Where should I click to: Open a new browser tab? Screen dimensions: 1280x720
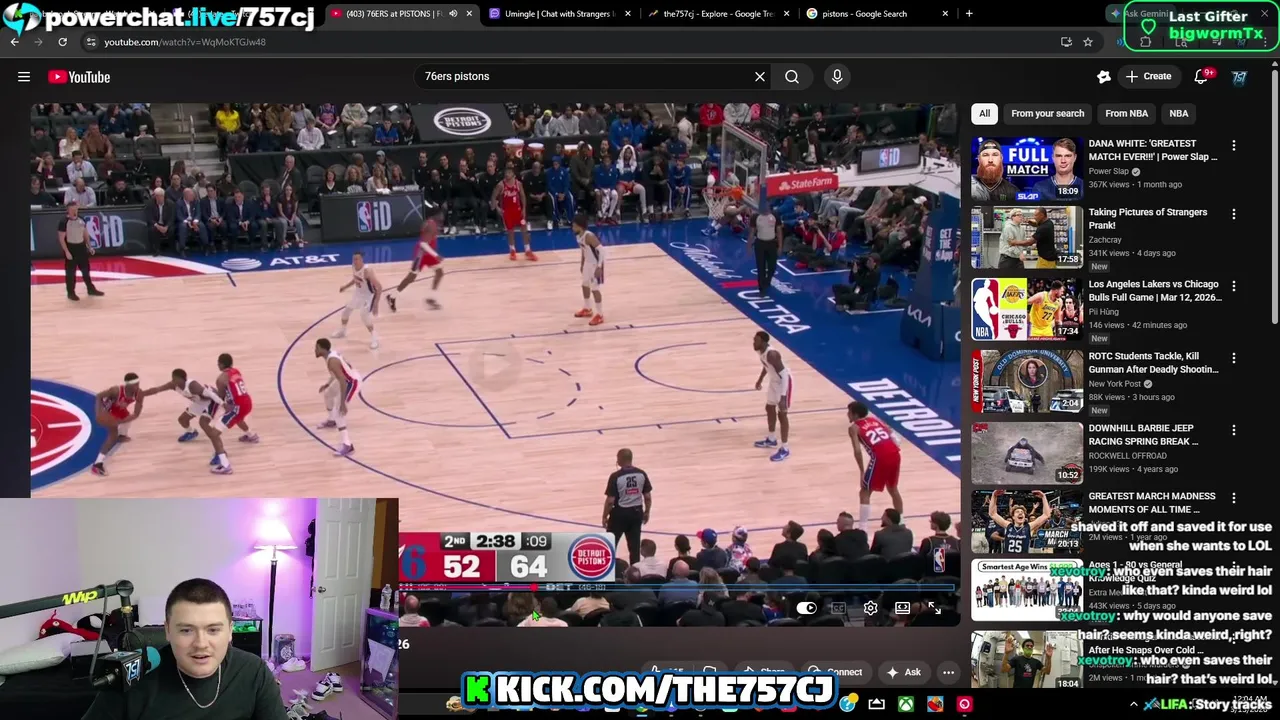click(x=969, y=14)
